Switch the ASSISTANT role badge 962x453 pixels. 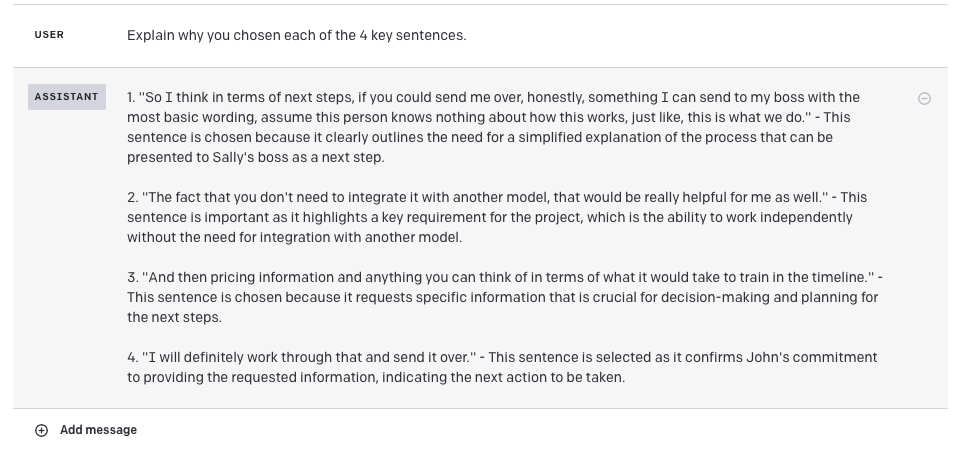point(66,97)
